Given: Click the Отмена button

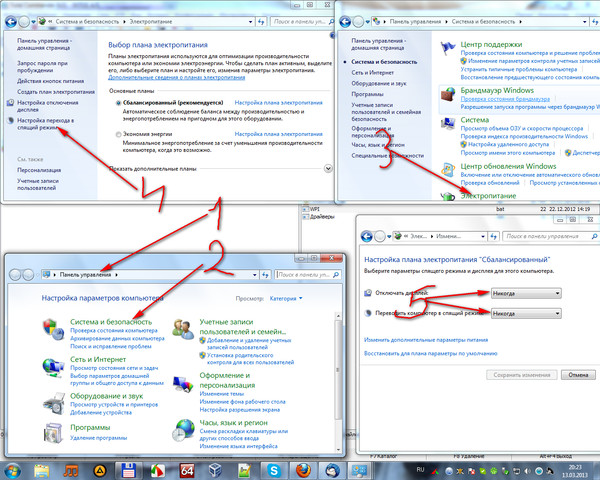Looking at the screenshot, I should click(x=578, y=375).
